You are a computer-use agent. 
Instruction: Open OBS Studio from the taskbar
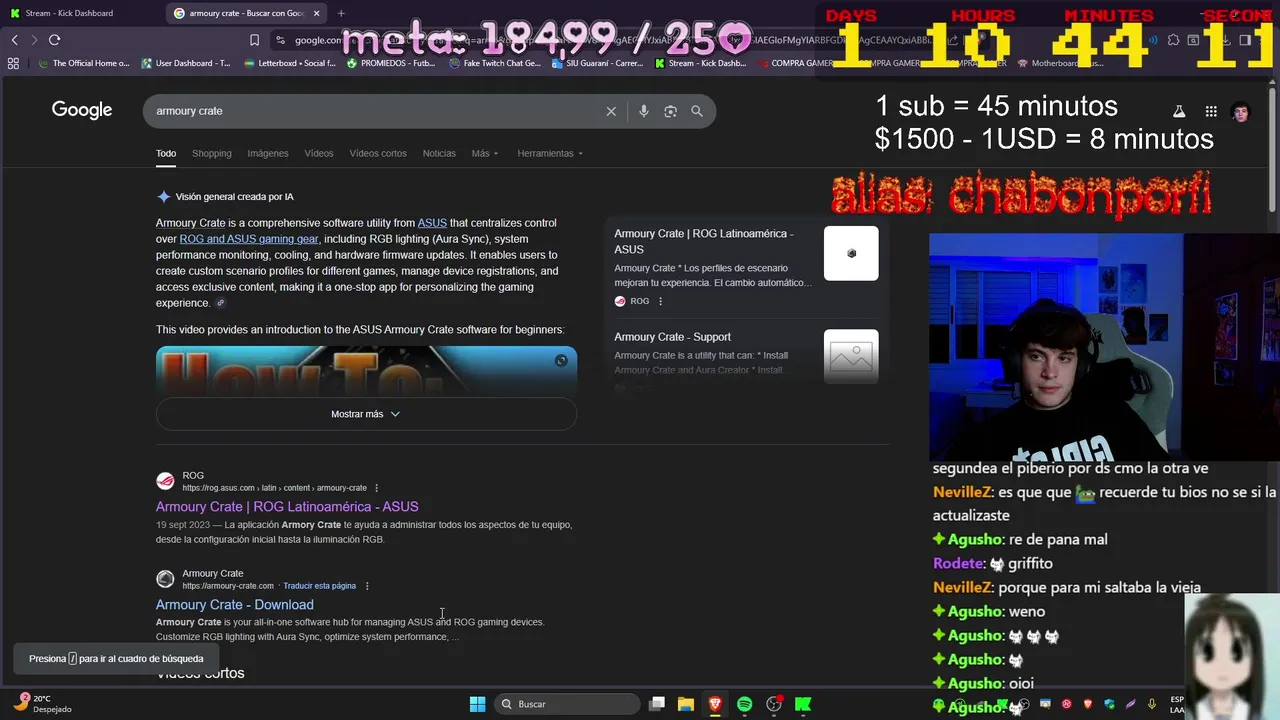(x=773, y=704)
